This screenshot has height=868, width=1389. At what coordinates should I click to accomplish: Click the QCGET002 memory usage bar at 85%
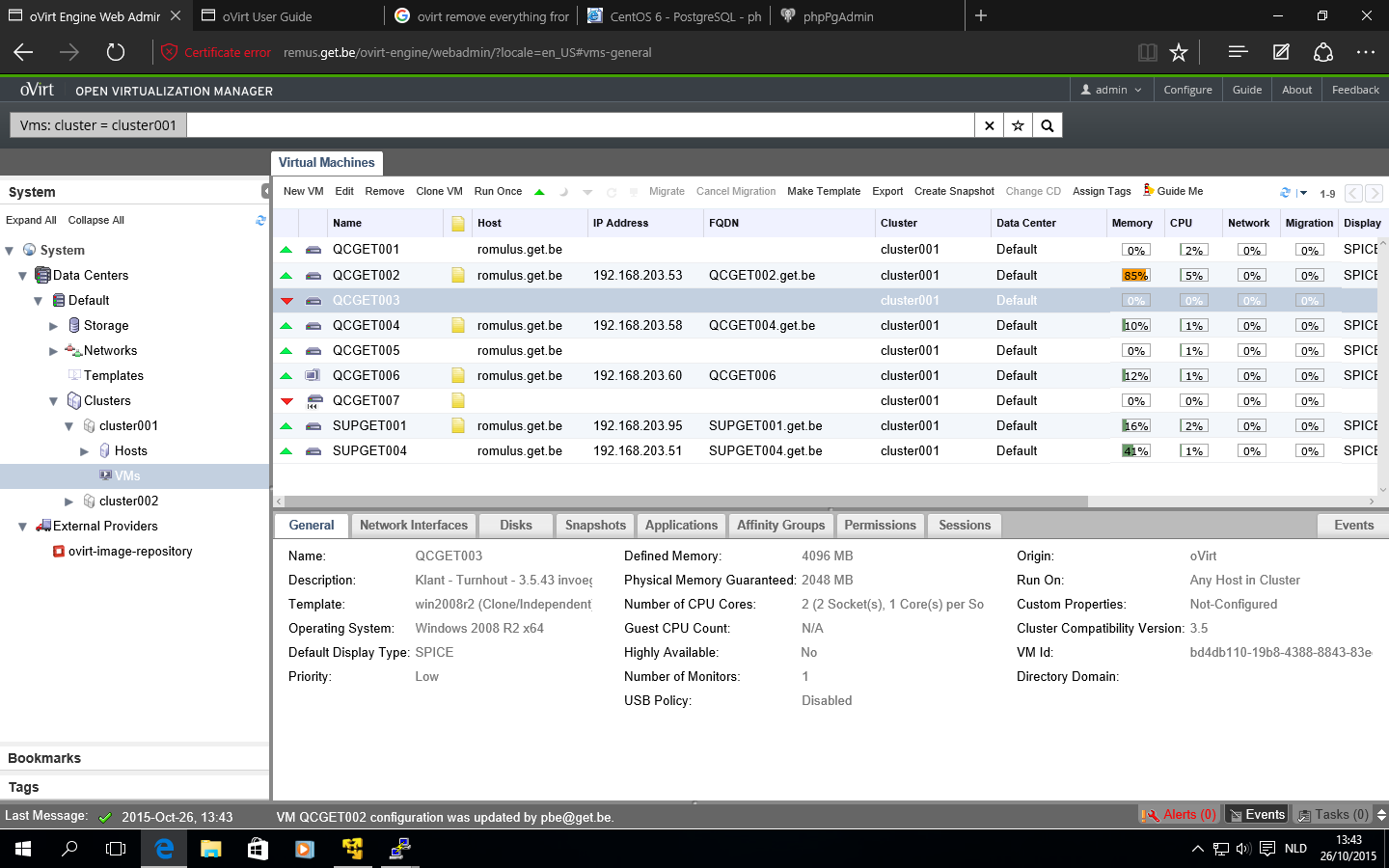pyautogui.click(x=1135, y=276)
